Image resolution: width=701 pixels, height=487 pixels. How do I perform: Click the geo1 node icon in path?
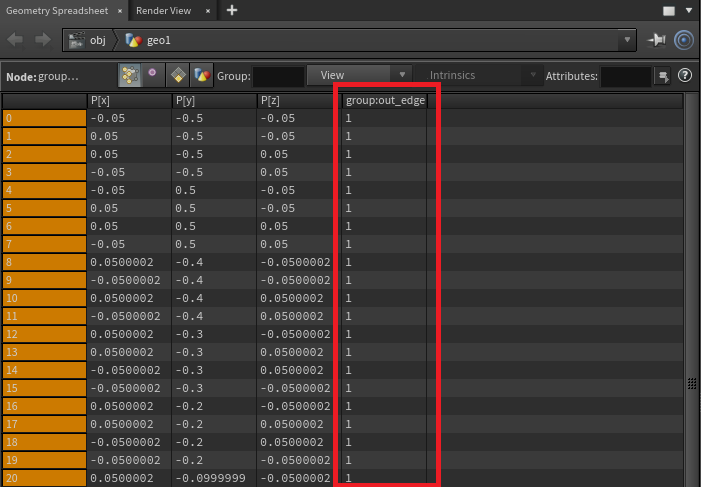pos(133,40)
